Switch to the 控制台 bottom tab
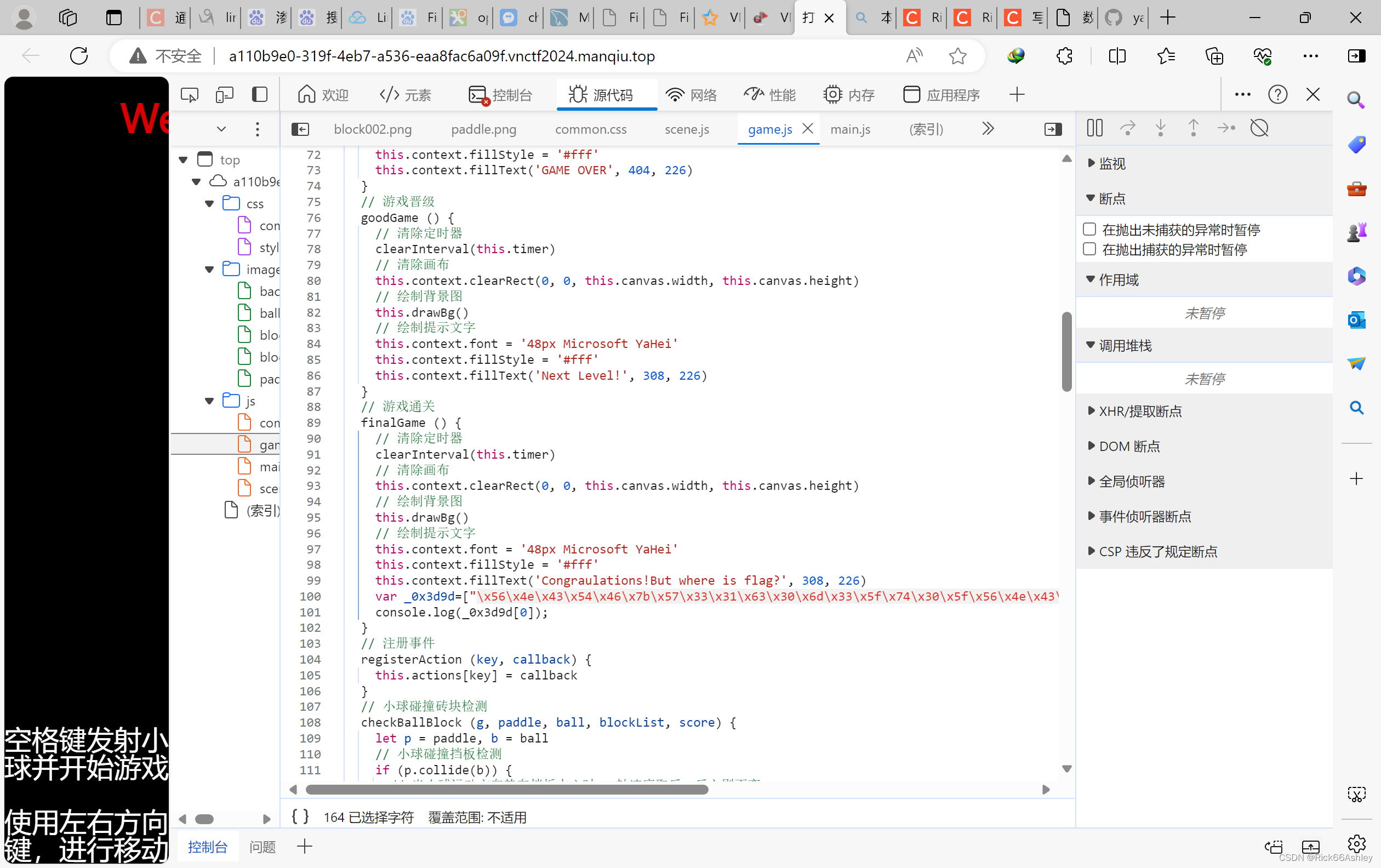Screen dimensions: 1381x868 coord(208,846)
